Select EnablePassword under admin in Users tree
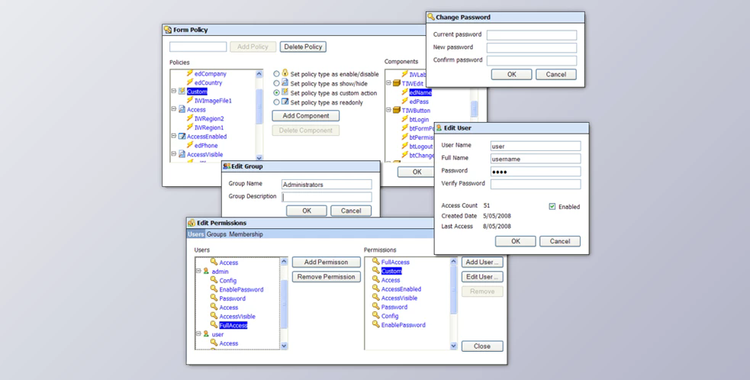This screenshot has height=380, width=750. pos(241,289)
